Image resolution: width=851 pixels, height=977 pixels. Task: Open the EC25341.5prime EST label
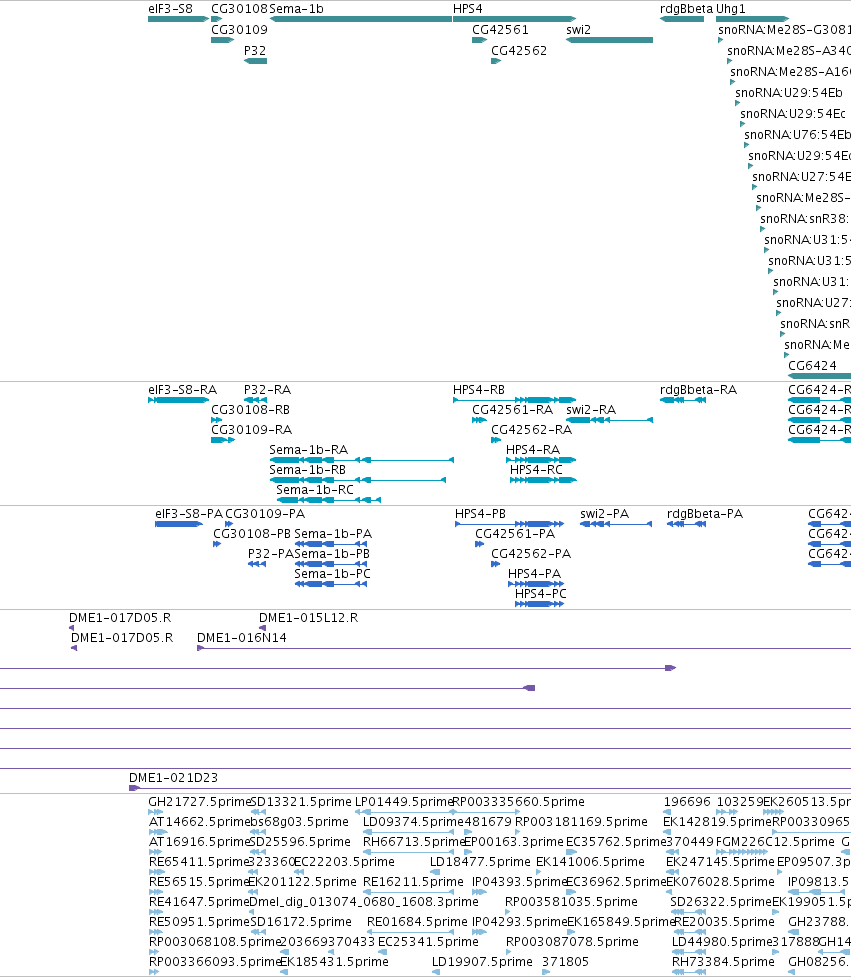428,941
